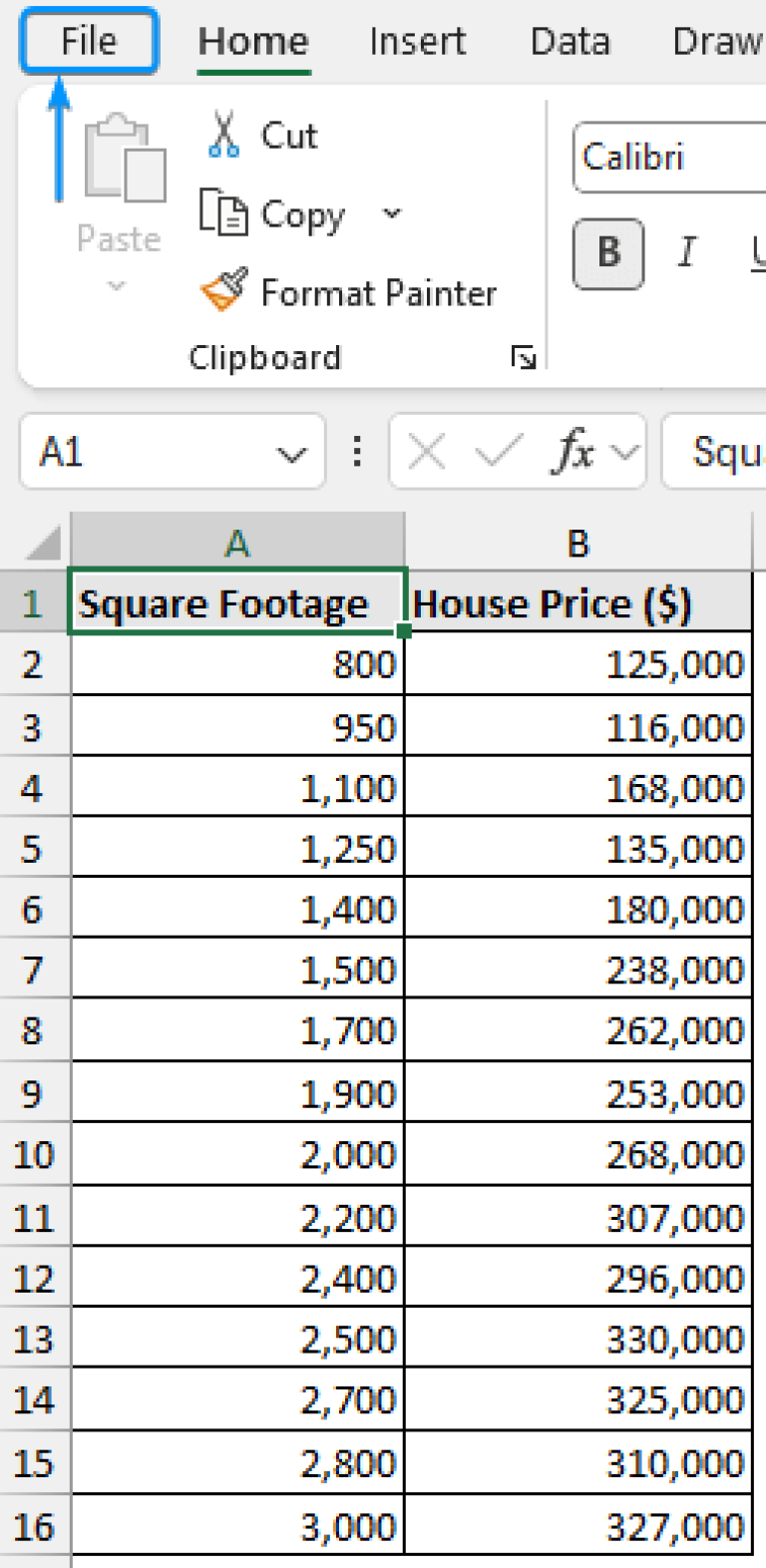Open the Copy dropdown arrow

coord(391,214)
